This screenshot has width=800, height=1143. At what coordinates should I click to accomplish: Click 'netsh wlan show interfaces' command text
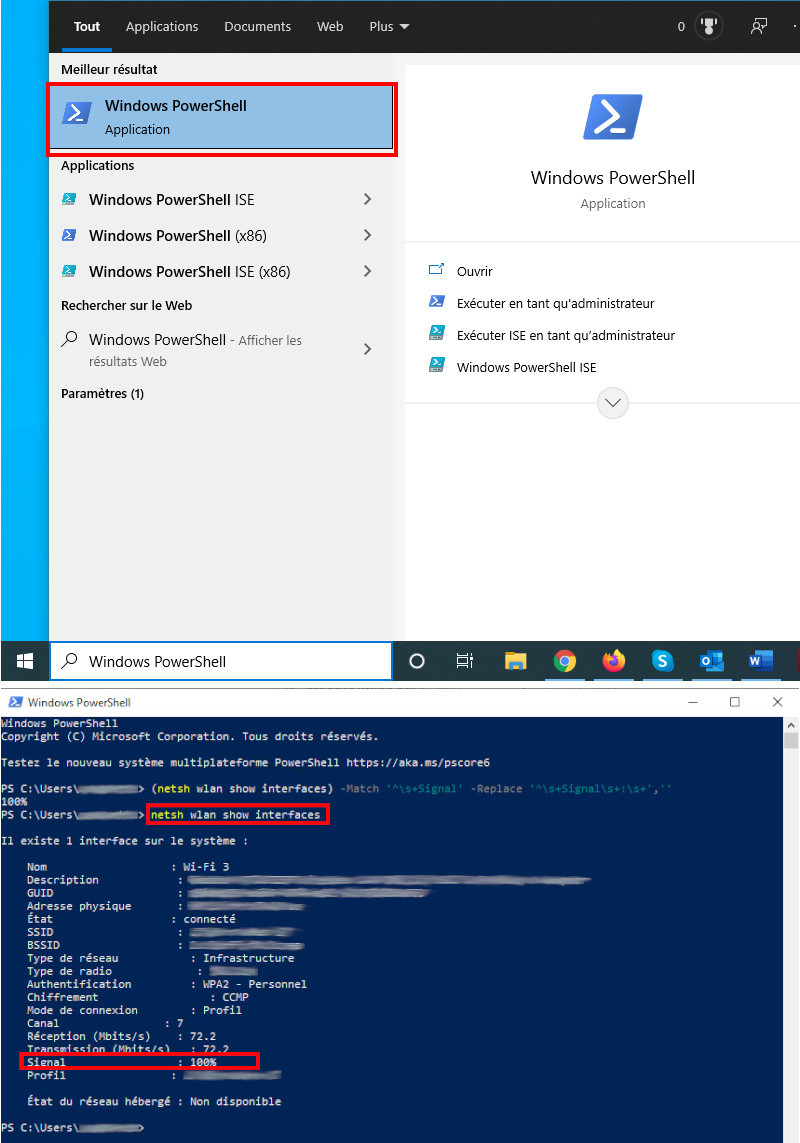(236, 814)
